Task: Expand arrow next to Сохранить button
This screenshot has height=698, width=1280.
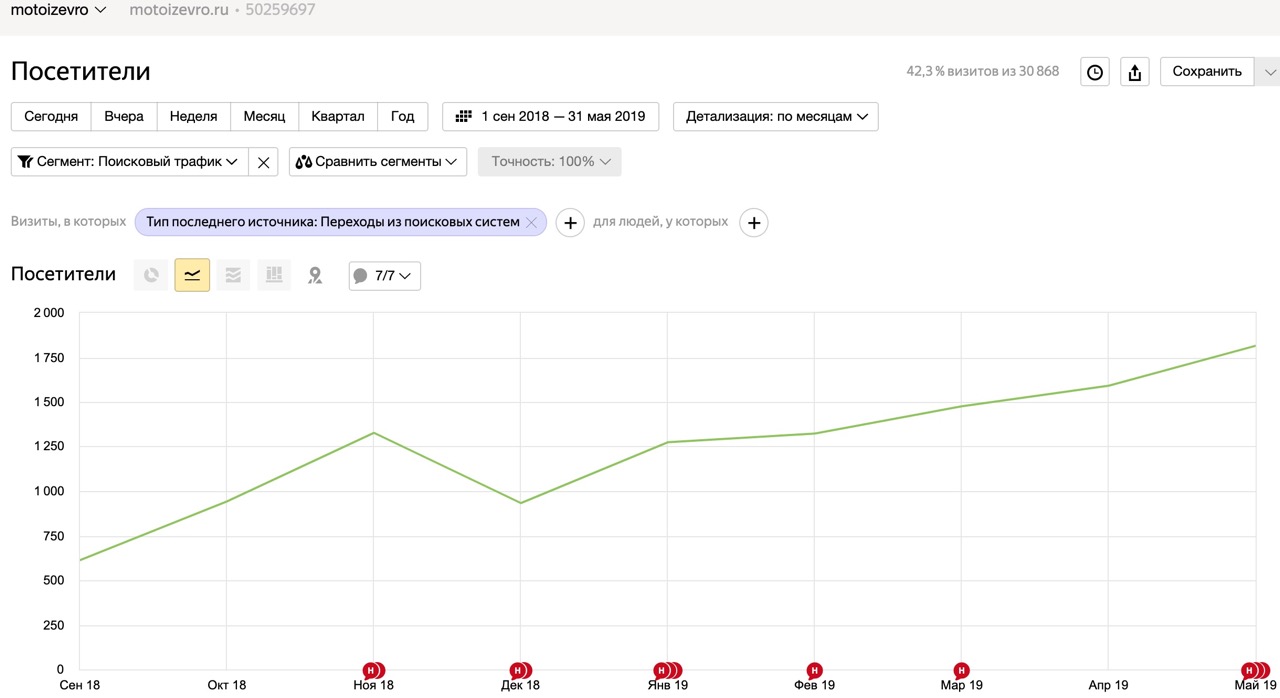Action: tap(1268, 72)
